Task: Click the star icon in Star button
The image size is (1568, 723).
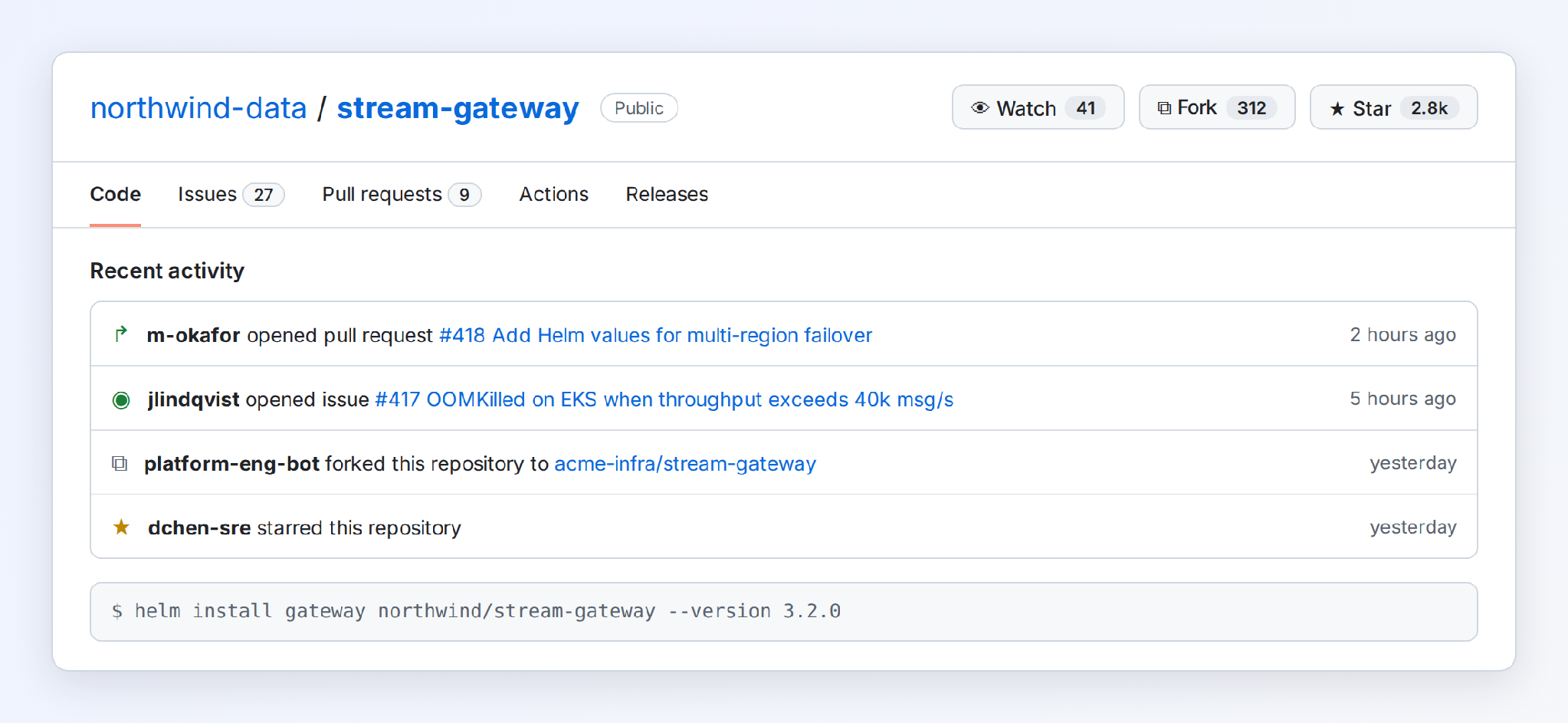Action: [1337, 109]
